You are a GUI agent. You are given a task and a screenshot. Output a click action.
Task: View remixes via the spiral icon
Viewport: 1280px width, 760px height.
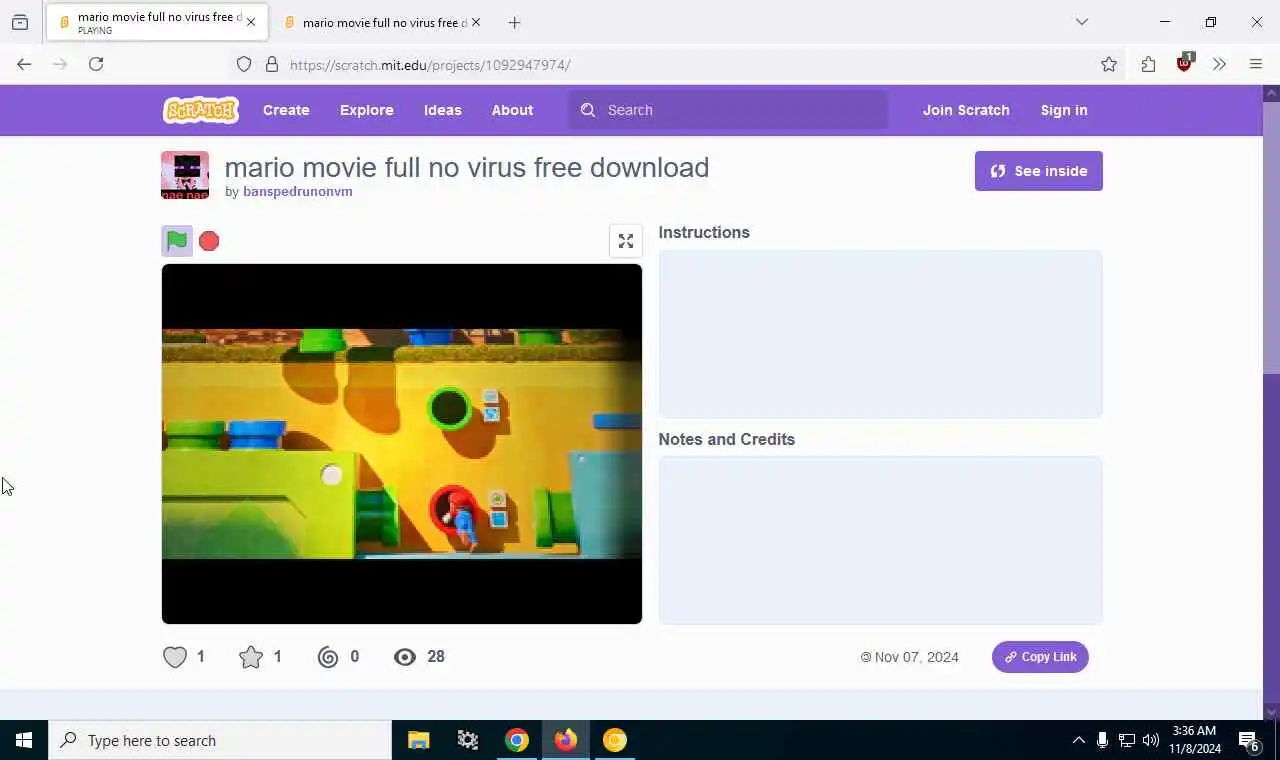(328, 657)
